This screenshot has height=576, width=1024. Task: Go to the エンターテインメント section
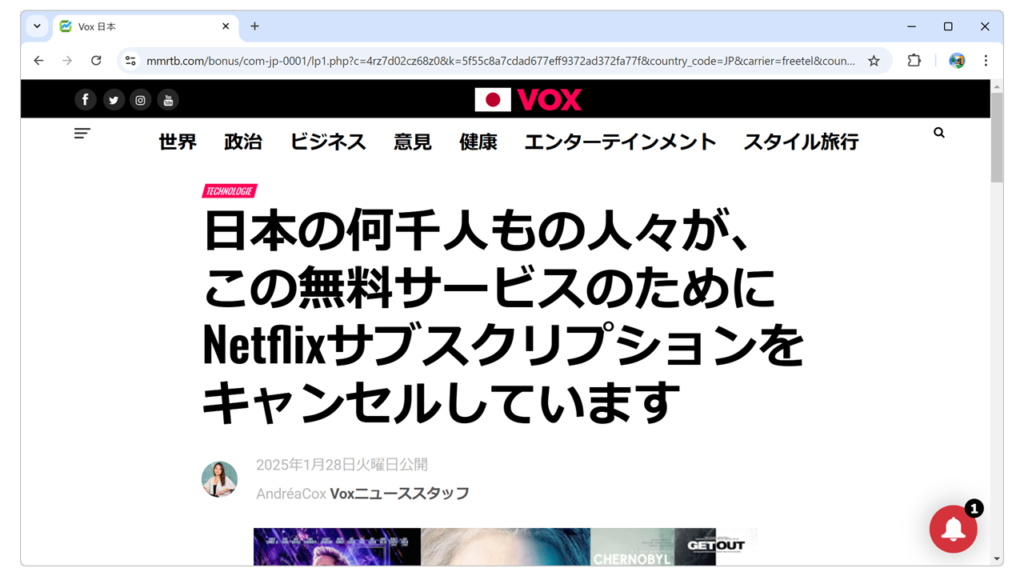click(620, 142)
